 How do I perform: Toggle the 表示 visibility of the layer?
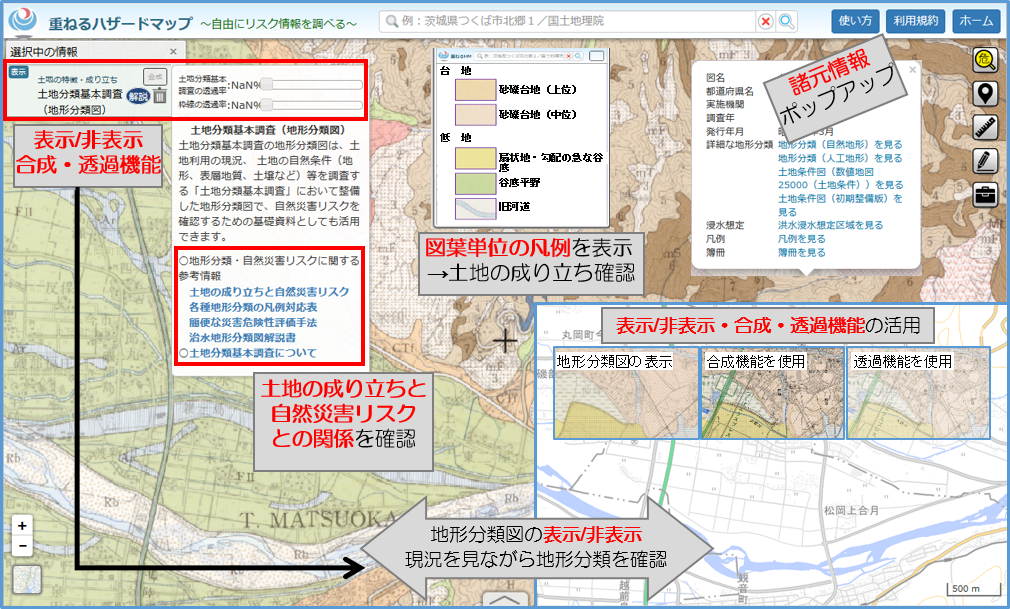point(18,72)
